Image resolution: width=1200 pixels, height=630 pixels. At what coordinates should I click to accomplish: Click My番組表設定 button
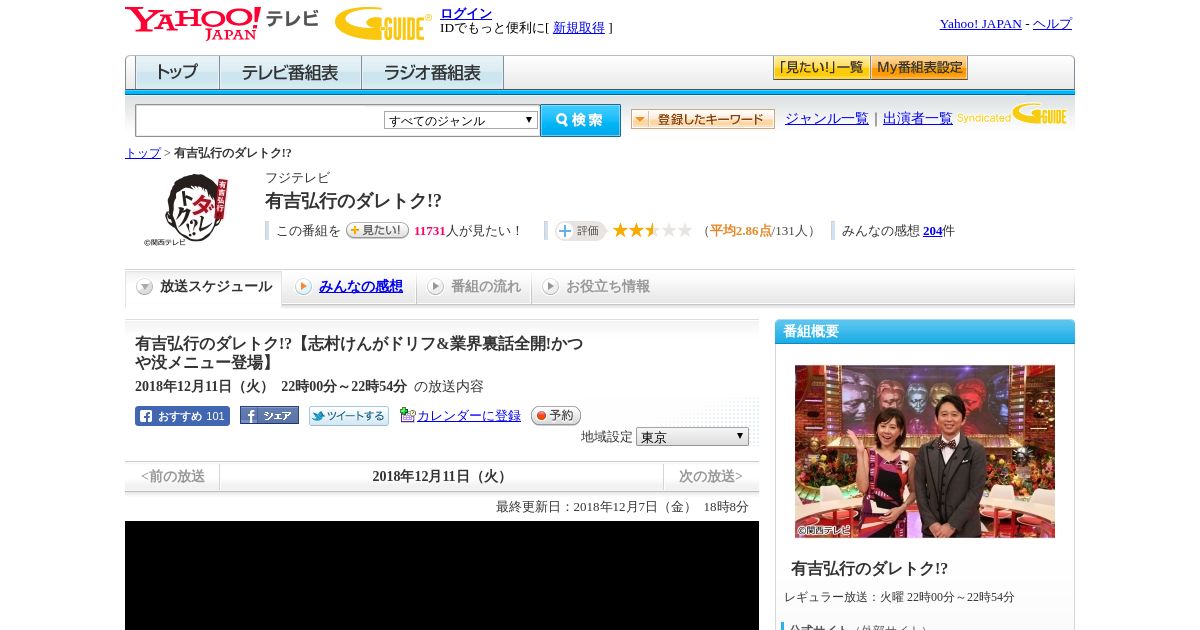[919, 68]
